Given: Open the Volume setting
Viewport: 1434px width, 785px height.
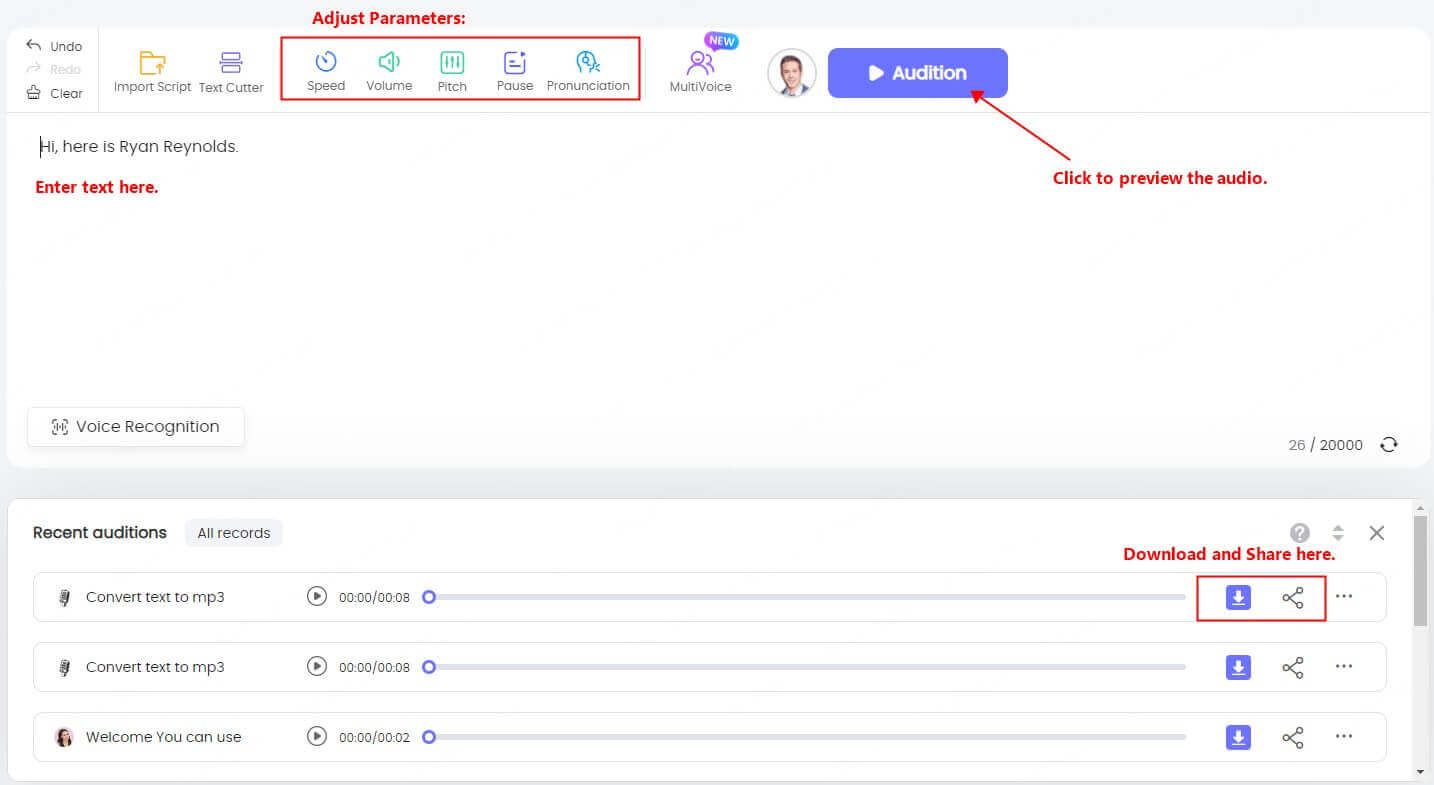Looking at the screenshot, I should click(x=389, y=72).
